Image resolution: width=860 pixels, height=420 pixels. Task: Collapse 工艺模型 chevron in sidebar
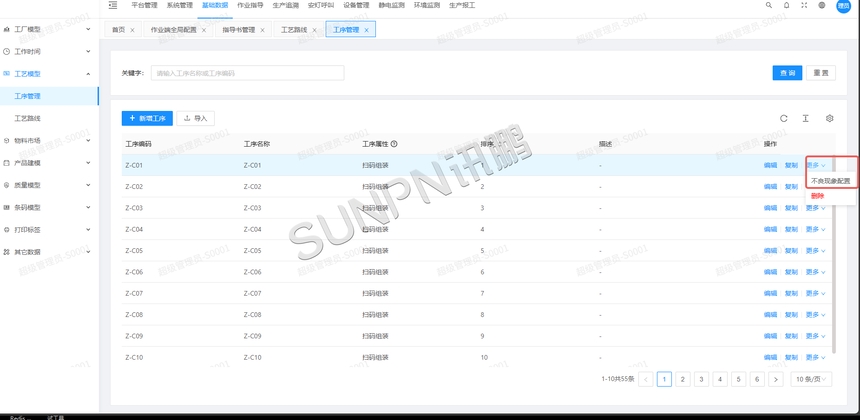click(88, 73)
